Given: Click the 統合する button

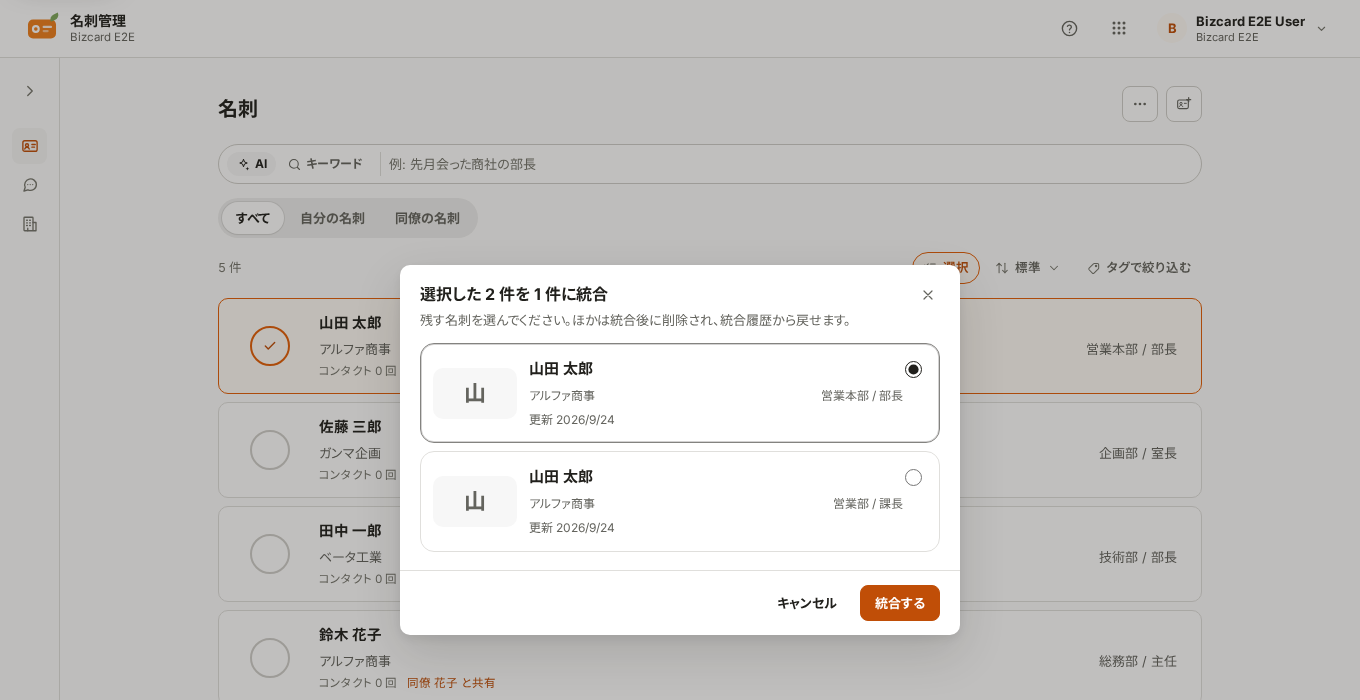Looking at the screenshot, I should click(x=900, y=603).
